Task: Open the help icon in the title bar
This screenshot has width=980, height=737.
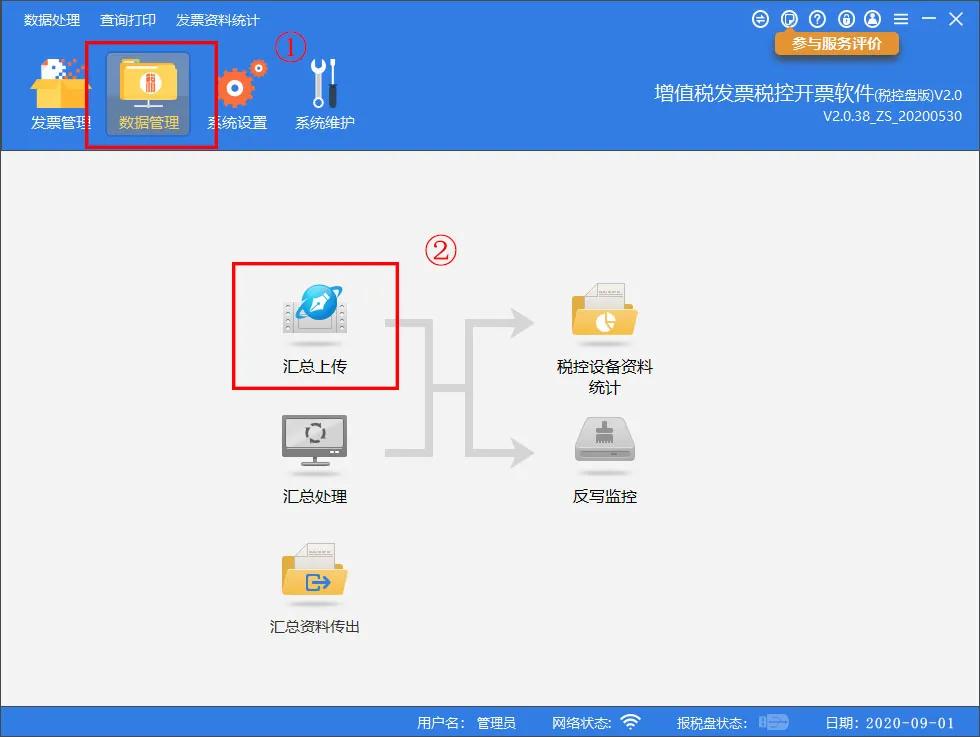Action: (817, 18)
